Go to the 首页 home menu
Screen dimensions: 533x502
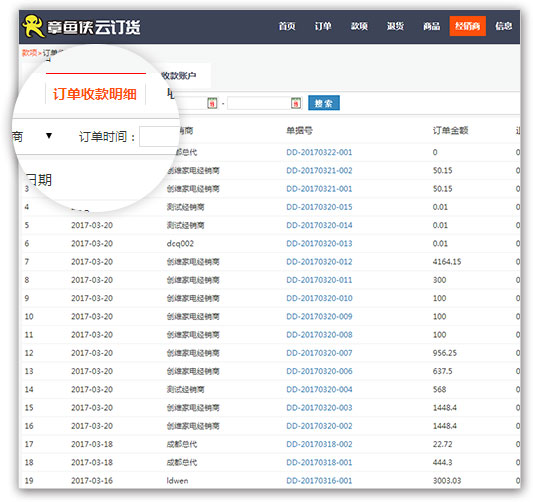(x=287, y=26)
